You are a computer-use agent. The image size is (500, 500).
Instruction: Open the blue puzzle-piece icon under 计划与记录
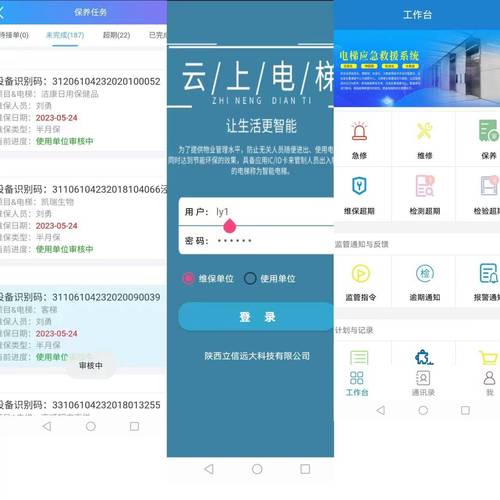point(424,357)
